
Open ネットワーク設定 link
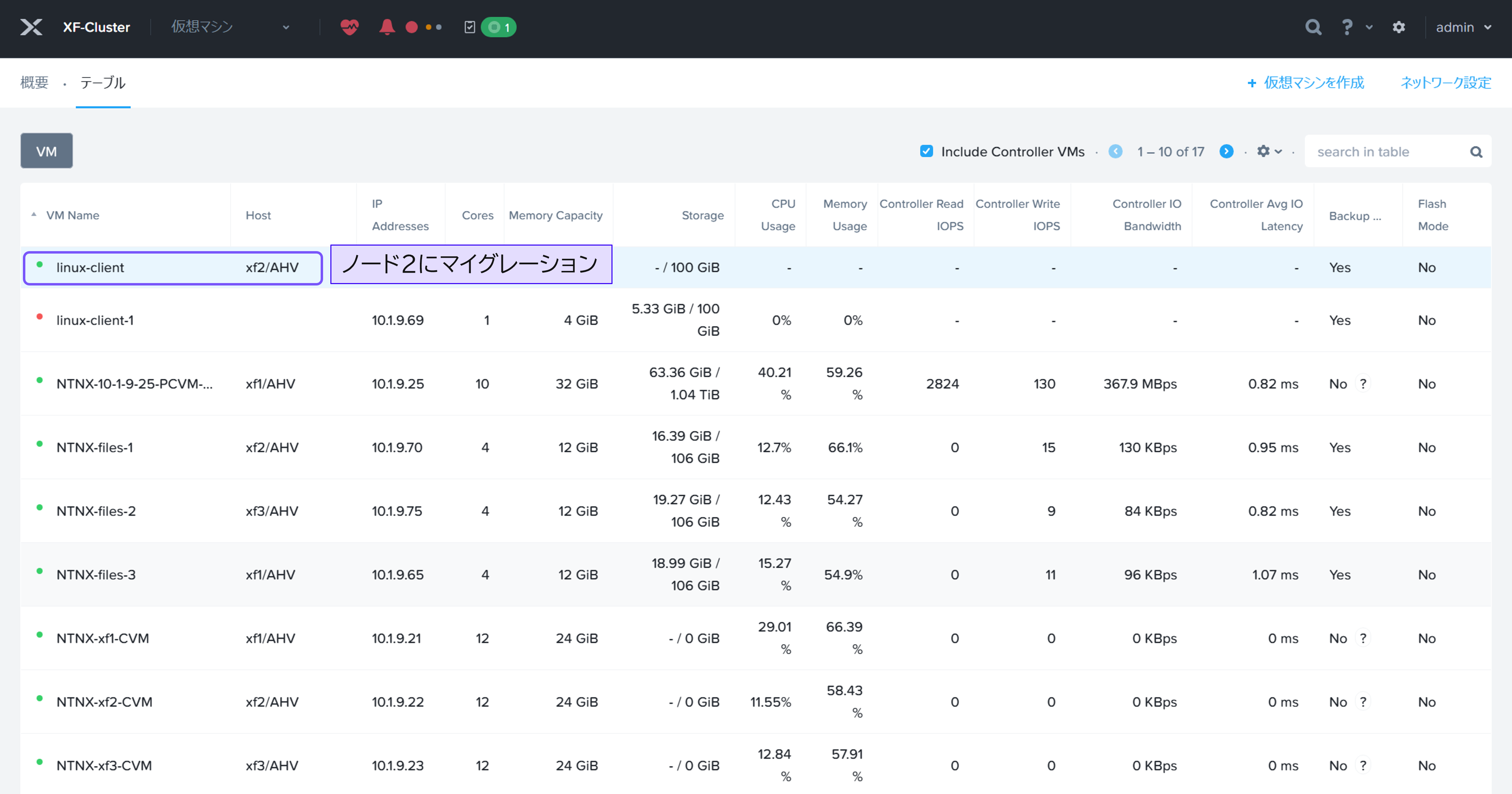pyautogui.click(x=1445, y=83)
